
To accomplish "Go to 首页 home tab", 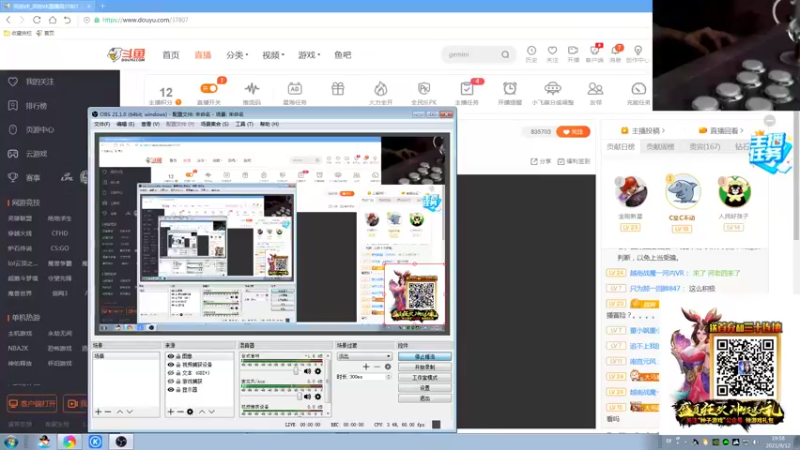I will tap(171, 55).
